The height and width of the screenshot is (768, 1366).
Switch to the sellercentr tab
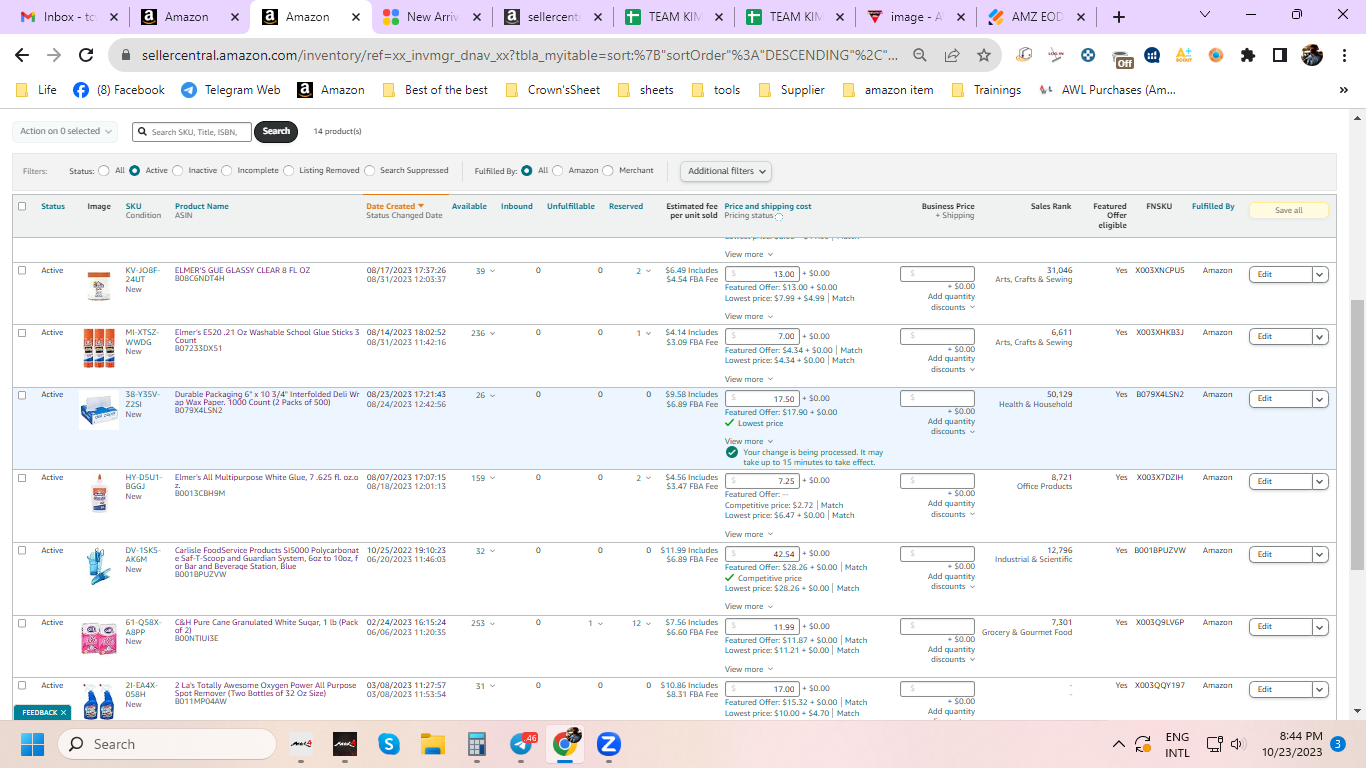coord(552,17)
